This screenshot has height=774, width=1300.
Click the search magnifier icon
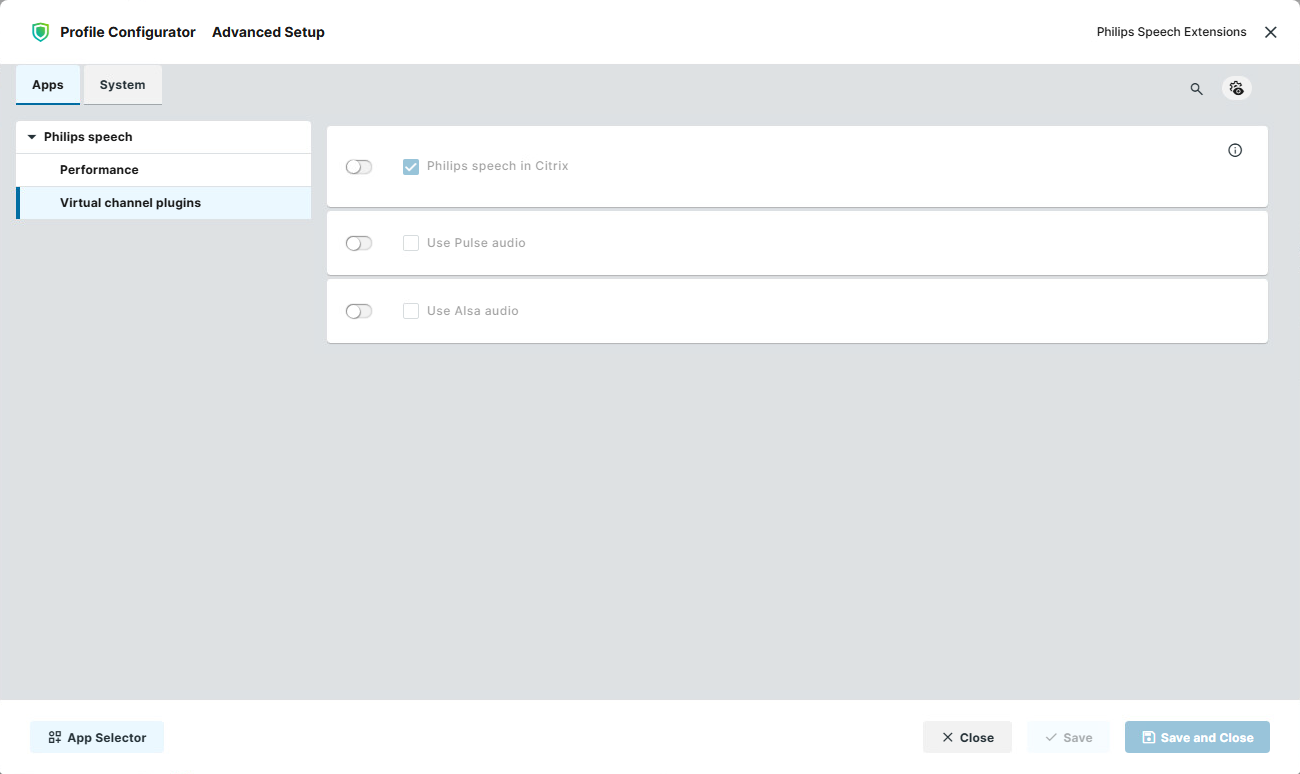tap(1196, 89)
